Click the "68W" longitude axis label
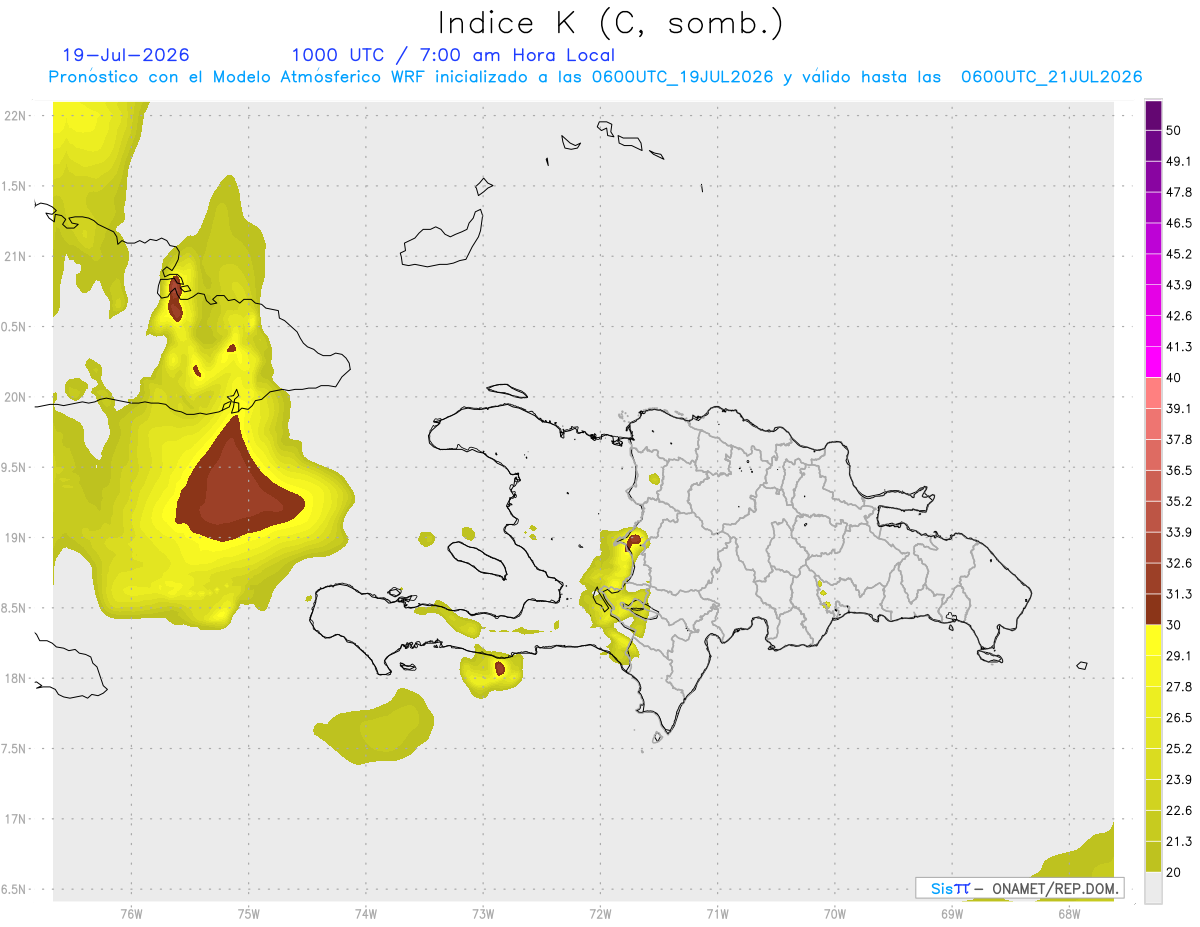This screenshot has width=1200, height=927. coord(1068,914)
